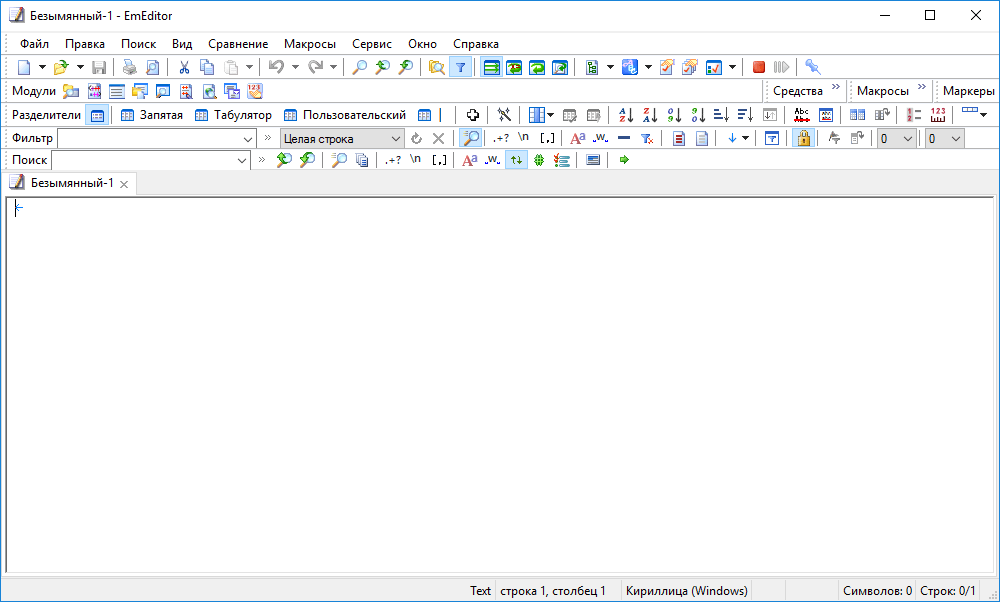Viewport: 1000px width, 602px height.
Task: Click the Find magnifier icon in main toolbar
Action: tap(359, 67)
